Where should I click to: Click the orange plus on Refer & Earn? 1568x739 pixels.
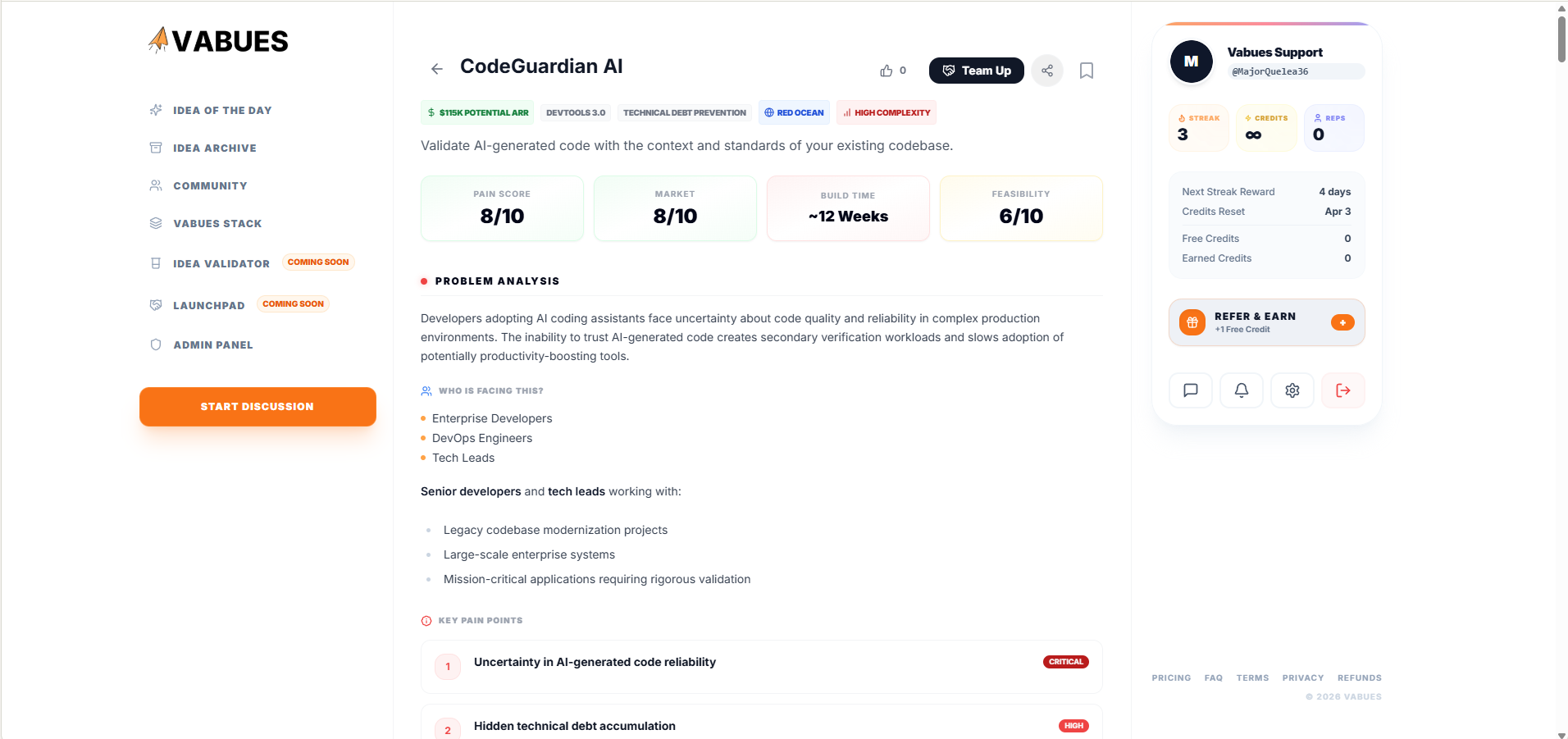click(x=1342, y=322)
